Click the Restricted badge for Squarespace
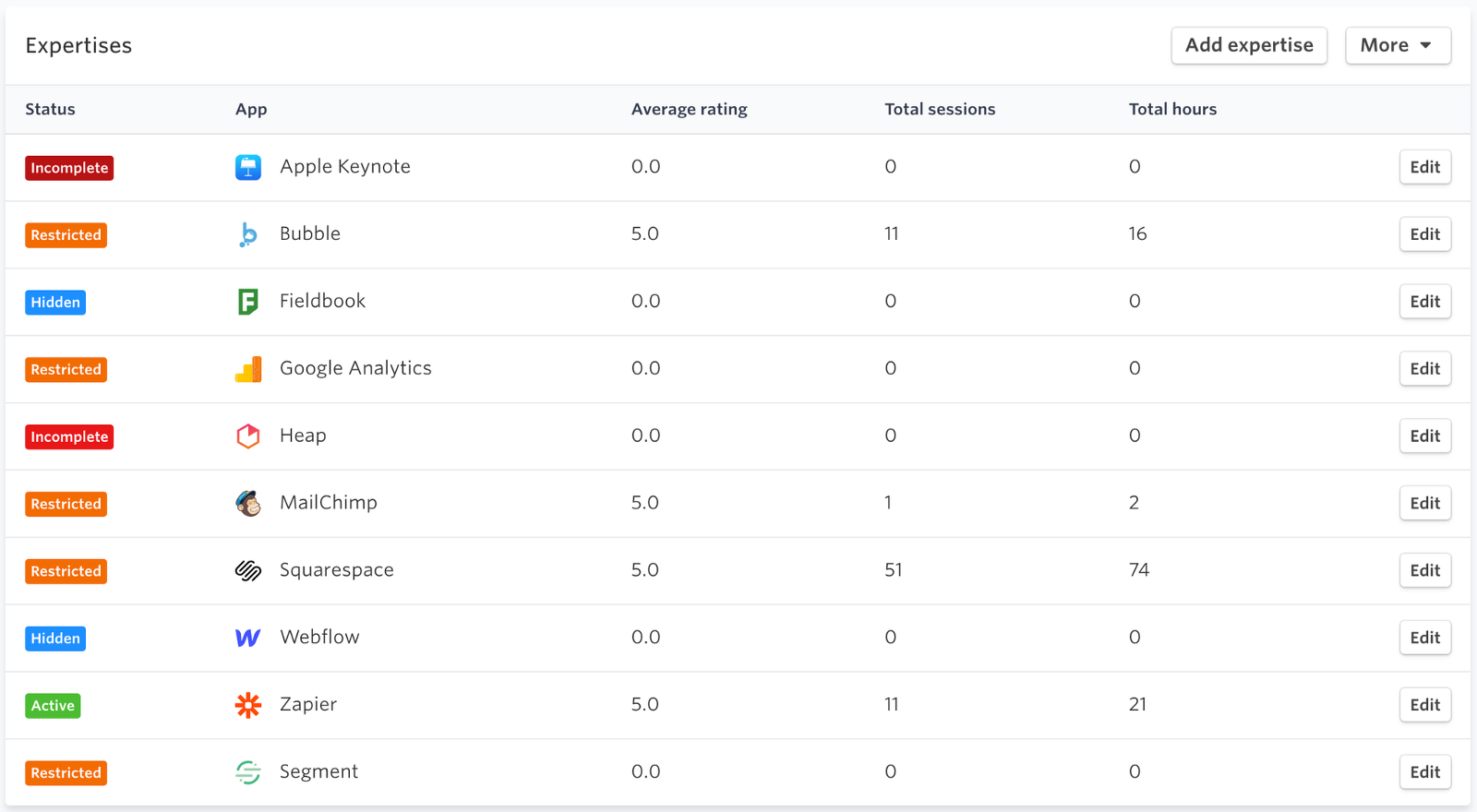Image resolution: width=1477 pixels, height=812 pixels. pyautogui.click(x=66, y=571)
